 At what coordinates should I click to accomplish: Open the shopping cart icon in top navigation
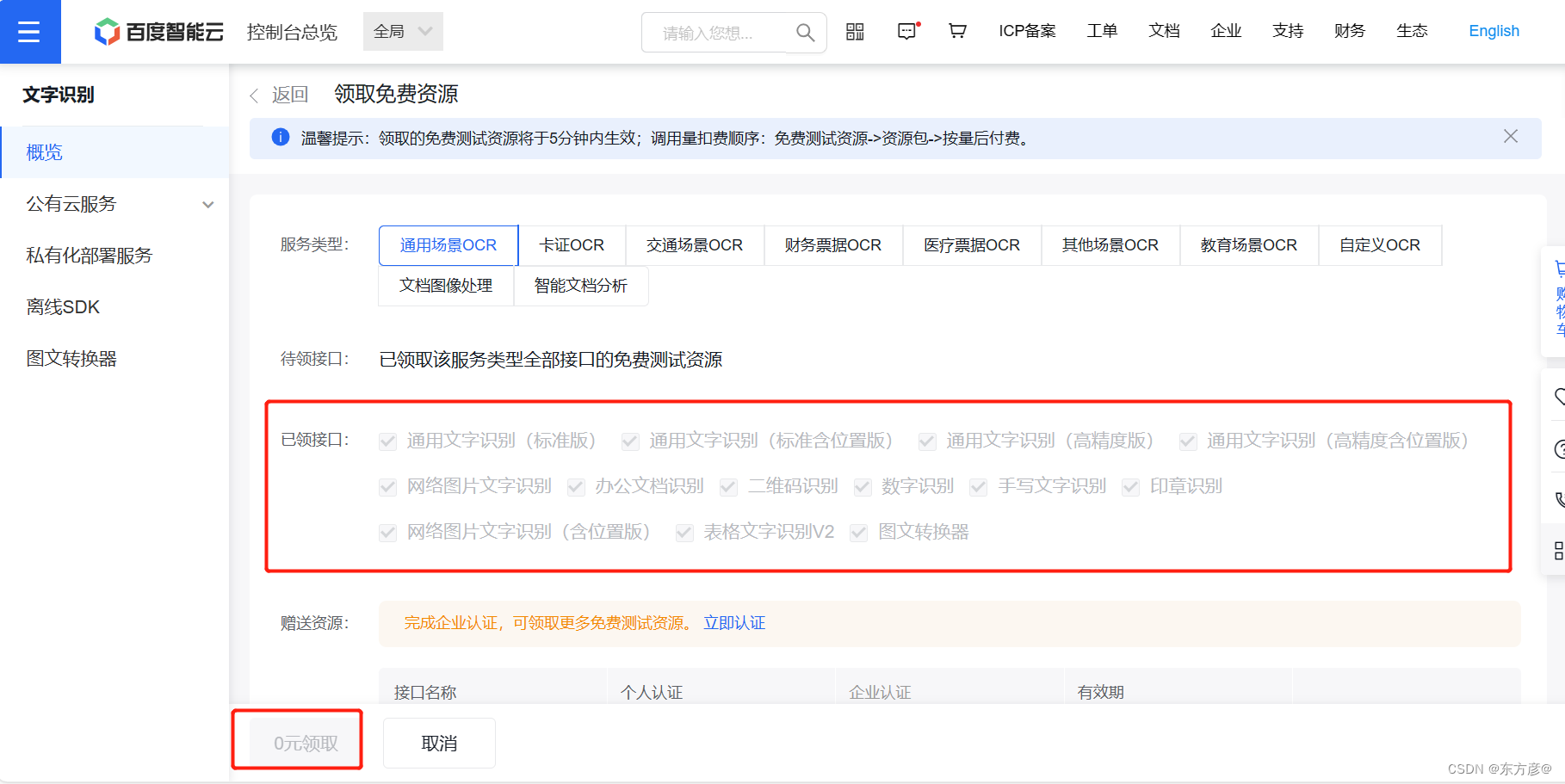tap(956, 31)
